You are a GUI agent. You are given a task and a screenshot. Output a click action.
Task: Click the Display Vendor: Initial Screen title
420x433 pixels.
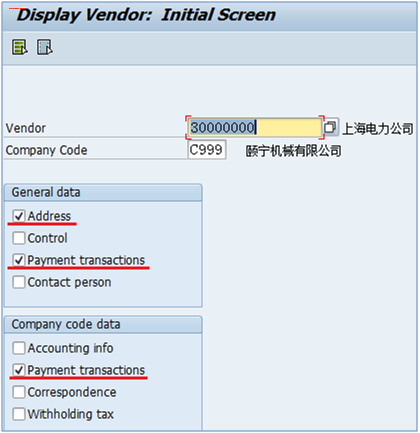click(146, 15)
